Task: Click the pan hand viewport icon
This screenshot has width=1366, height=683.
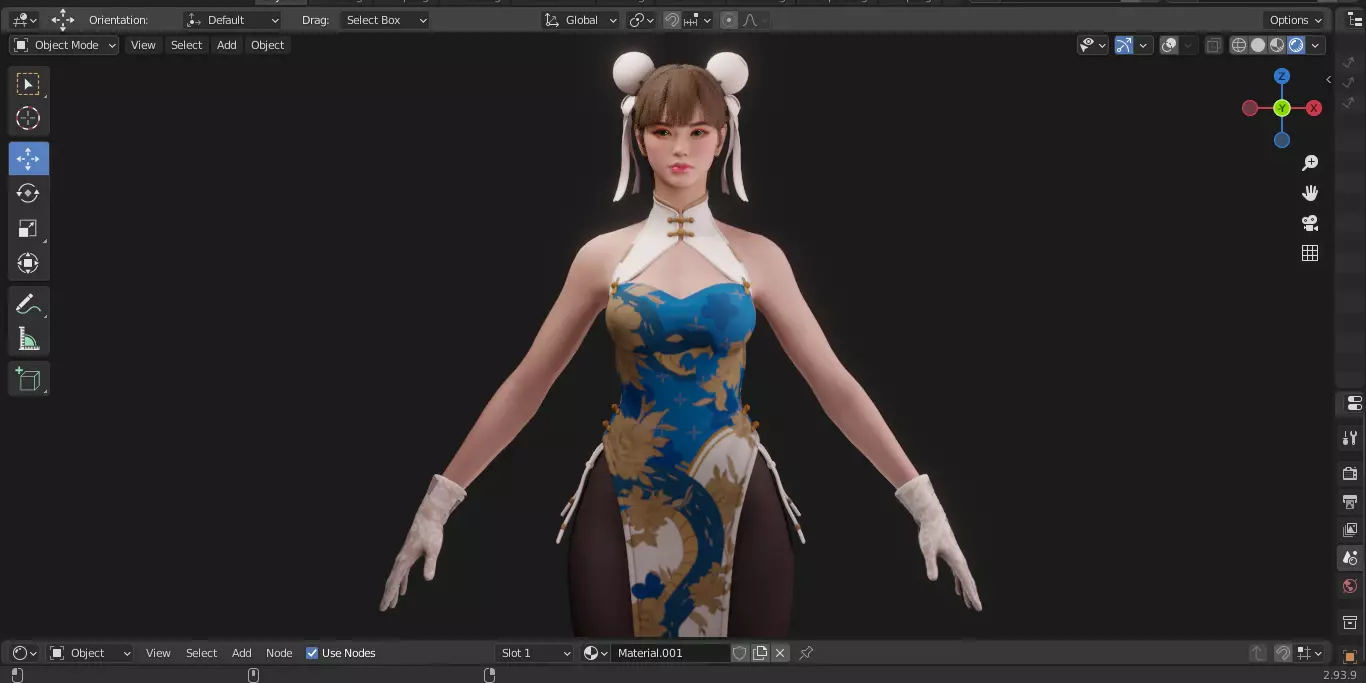Action: [x=1310, y=193]
